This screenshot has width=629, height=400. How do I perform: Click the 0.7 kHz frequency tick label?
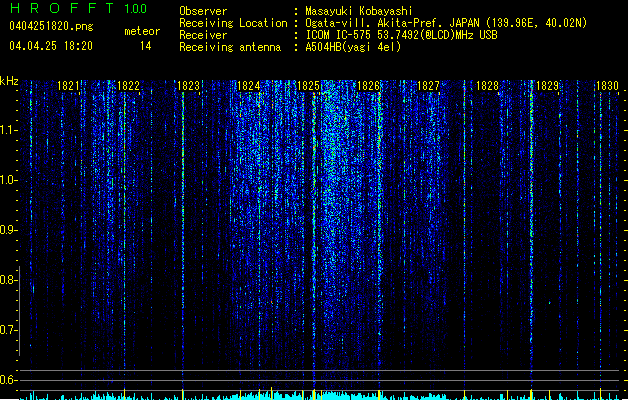click(9, 330)
